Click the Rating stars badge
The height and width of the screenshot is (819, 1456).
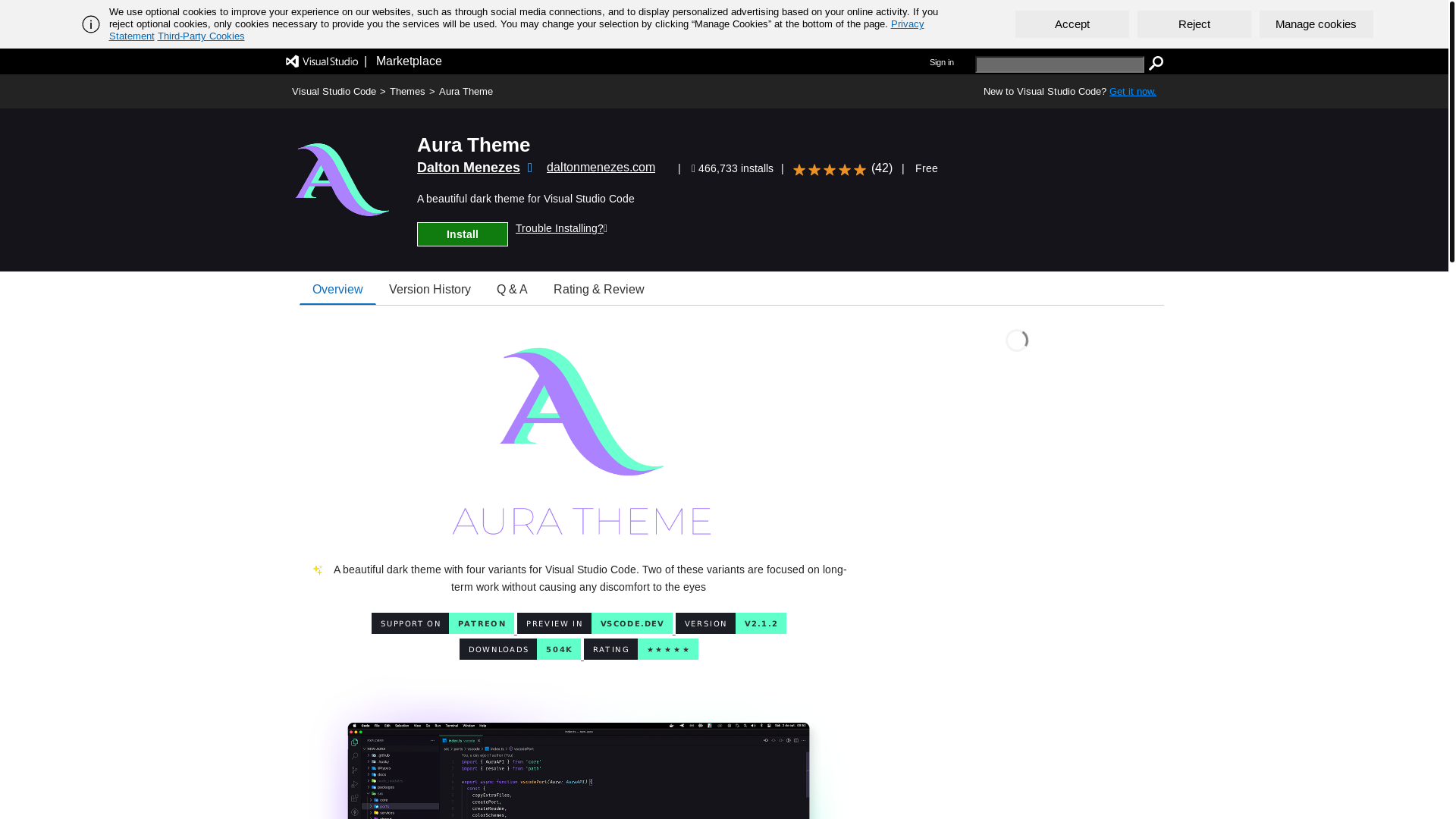641,649
